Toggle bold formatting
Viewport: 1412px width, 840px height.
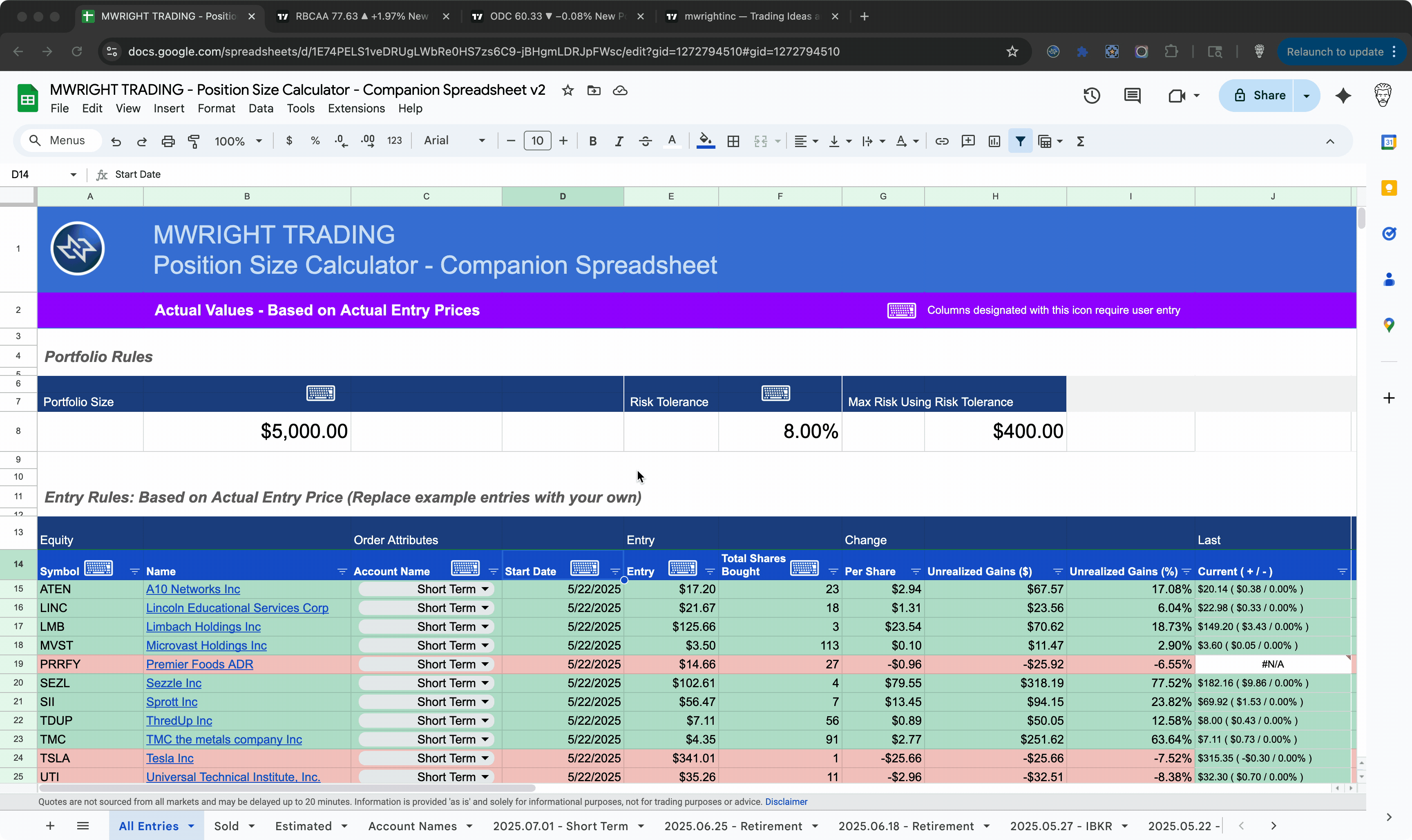(592, 141)
